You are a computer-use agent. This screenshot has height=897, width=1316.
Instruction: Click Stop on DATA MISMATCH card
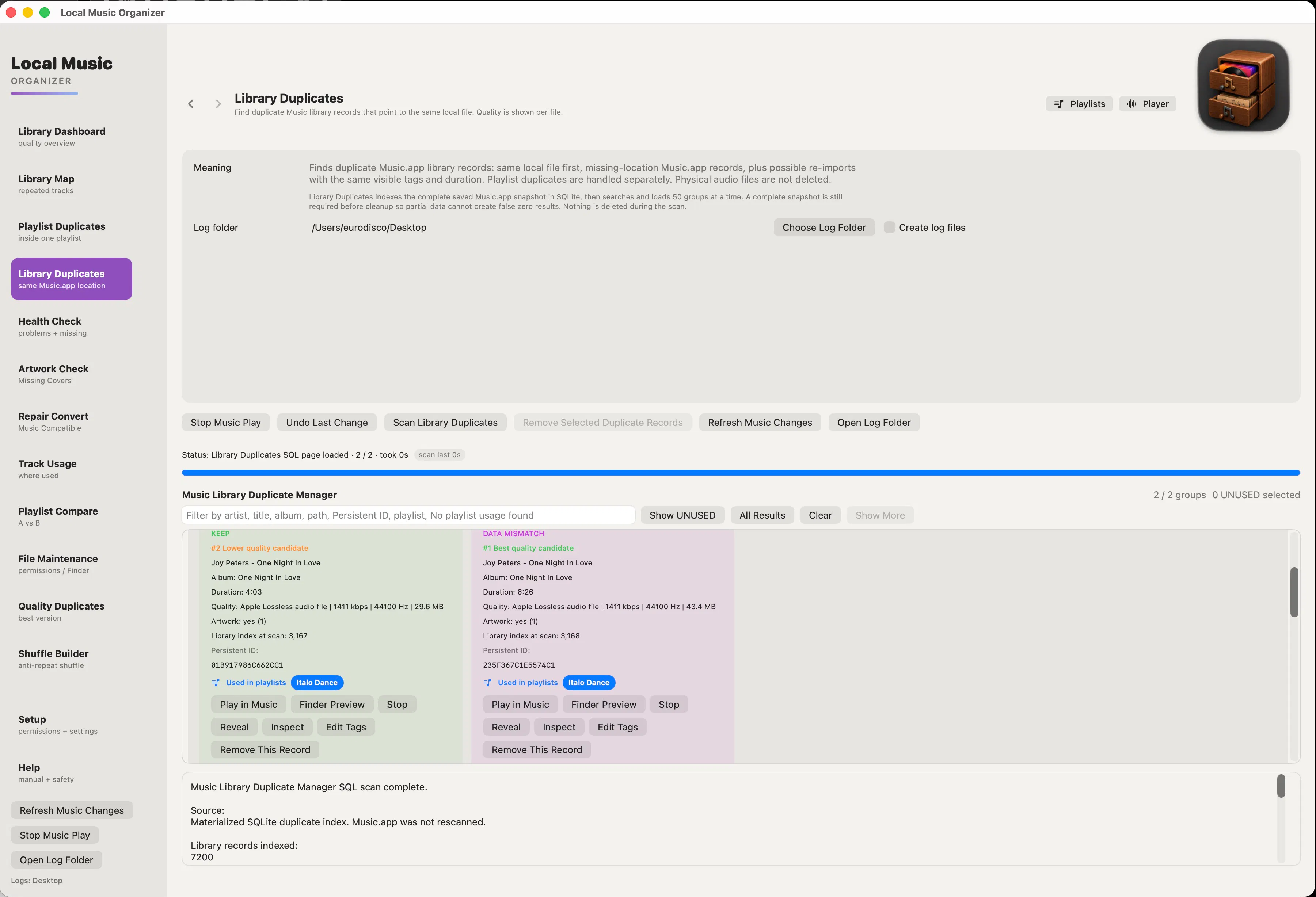[669, 705]
